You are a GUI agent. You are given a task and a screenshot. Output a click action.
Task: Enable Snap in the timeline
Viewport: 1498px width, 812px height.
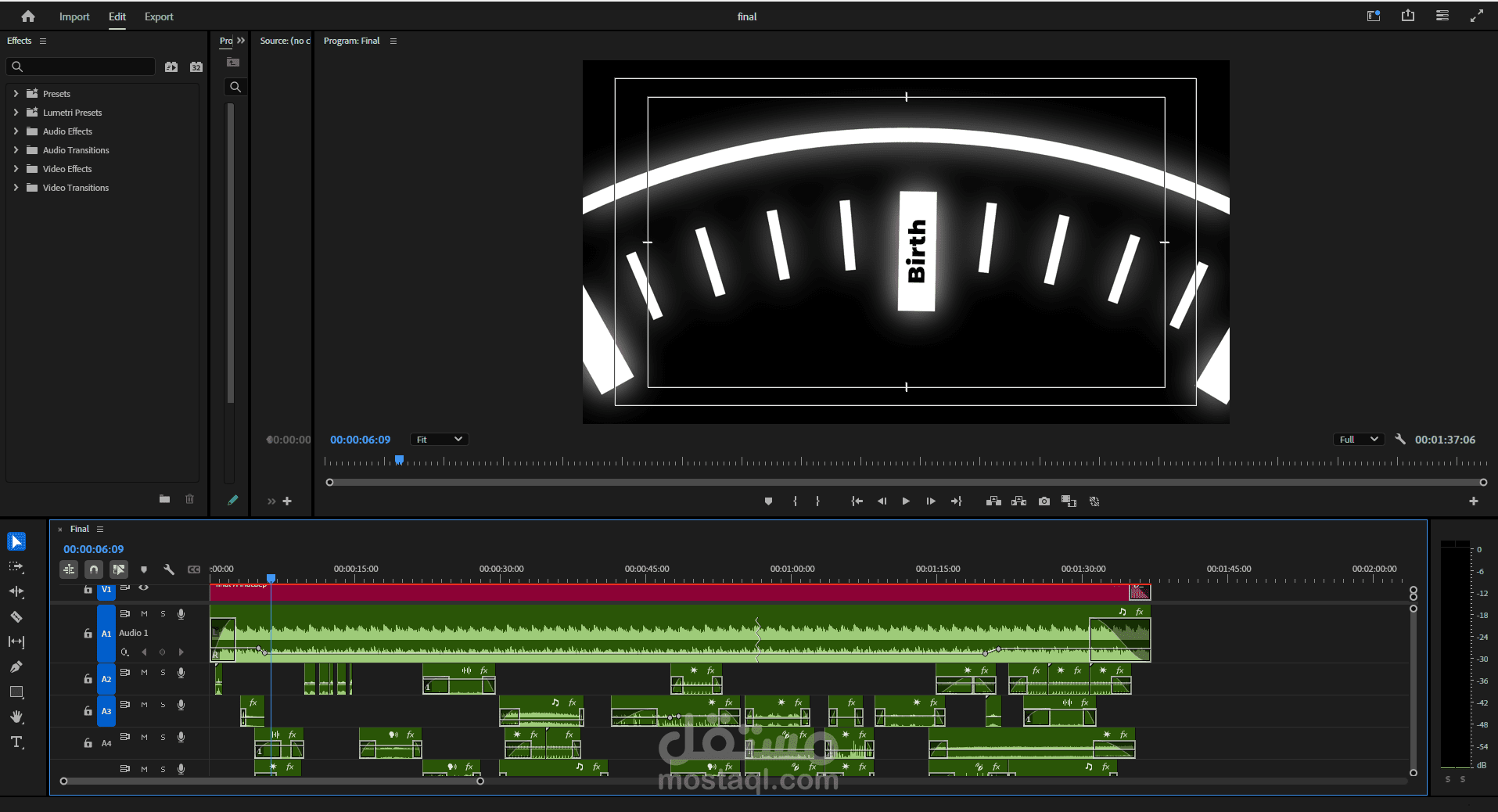click(93, 569)
